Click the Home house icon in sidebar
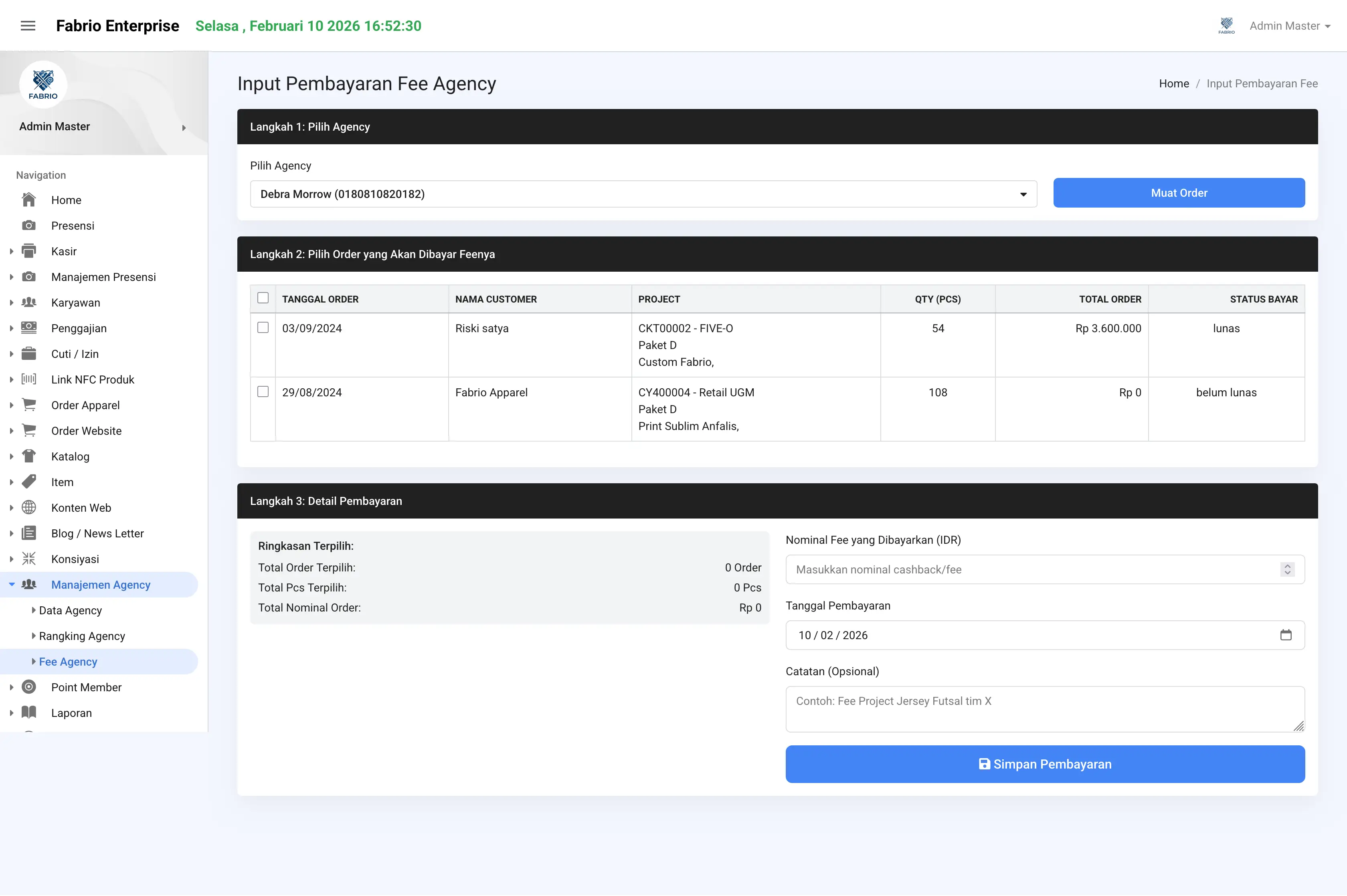The image size is (1347, 896). point(28,200)
